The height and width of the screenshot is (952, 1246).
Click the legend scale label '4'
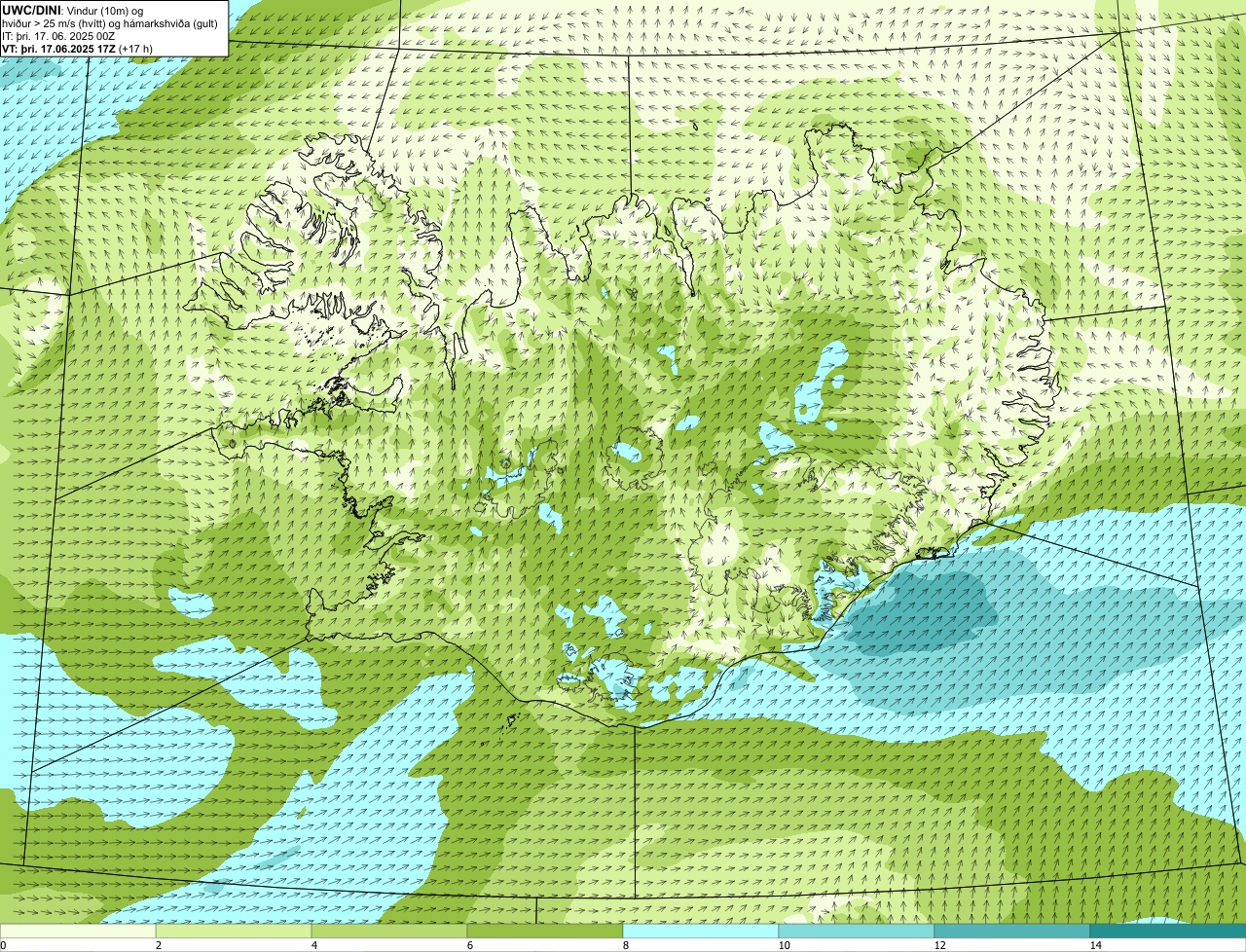click(x=313, y=945)
